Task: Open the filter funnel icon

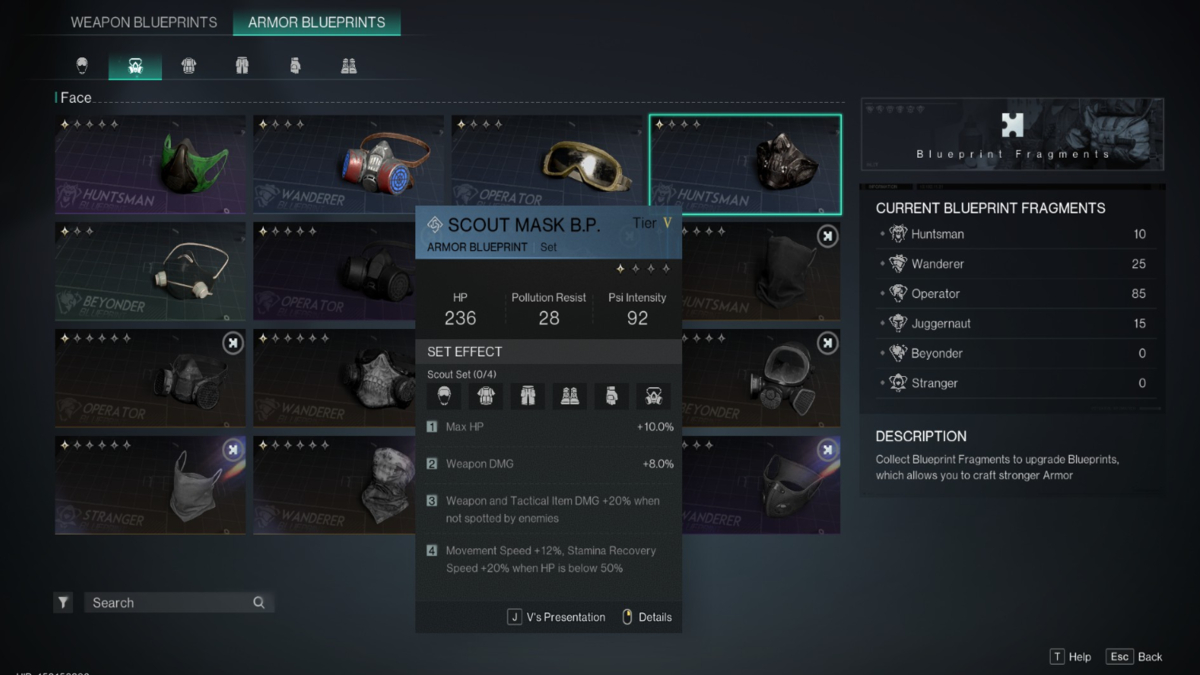Action: pos(63,603)
